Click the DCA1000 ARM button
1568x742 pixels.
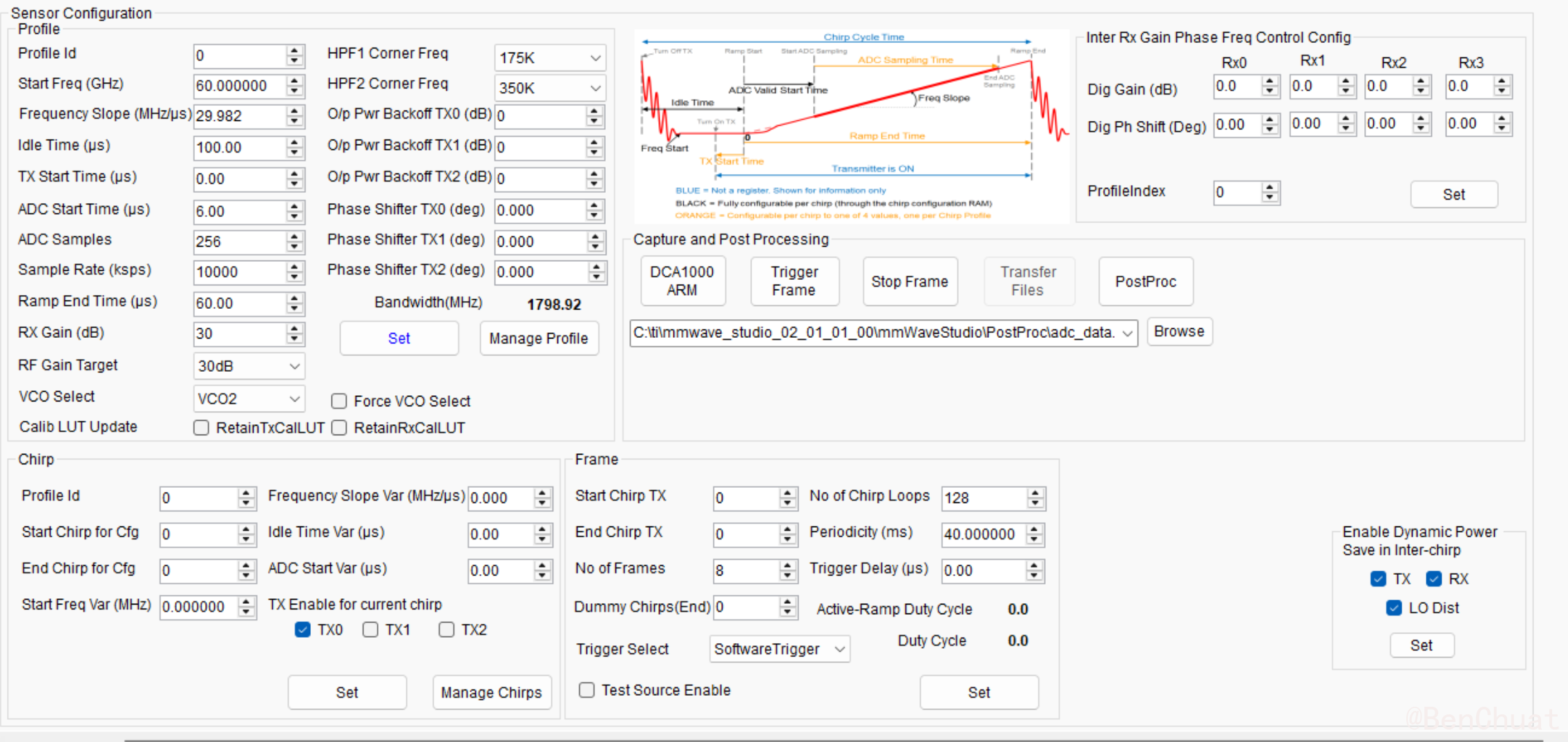click(682, 281)
